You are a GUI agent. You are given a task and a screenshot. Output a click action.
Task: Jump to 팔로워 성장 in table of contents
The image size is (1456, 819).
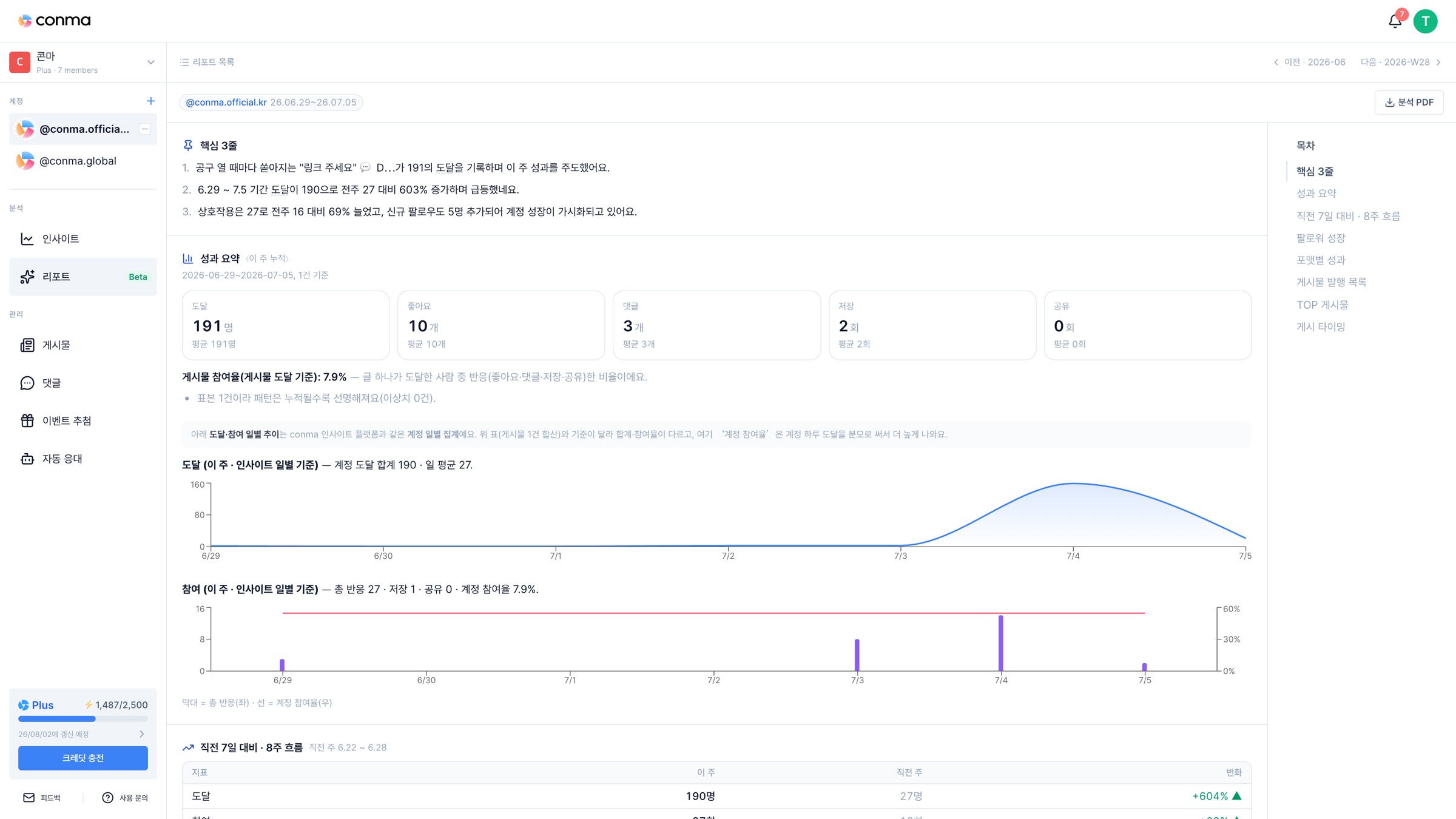coord(1321,238)
